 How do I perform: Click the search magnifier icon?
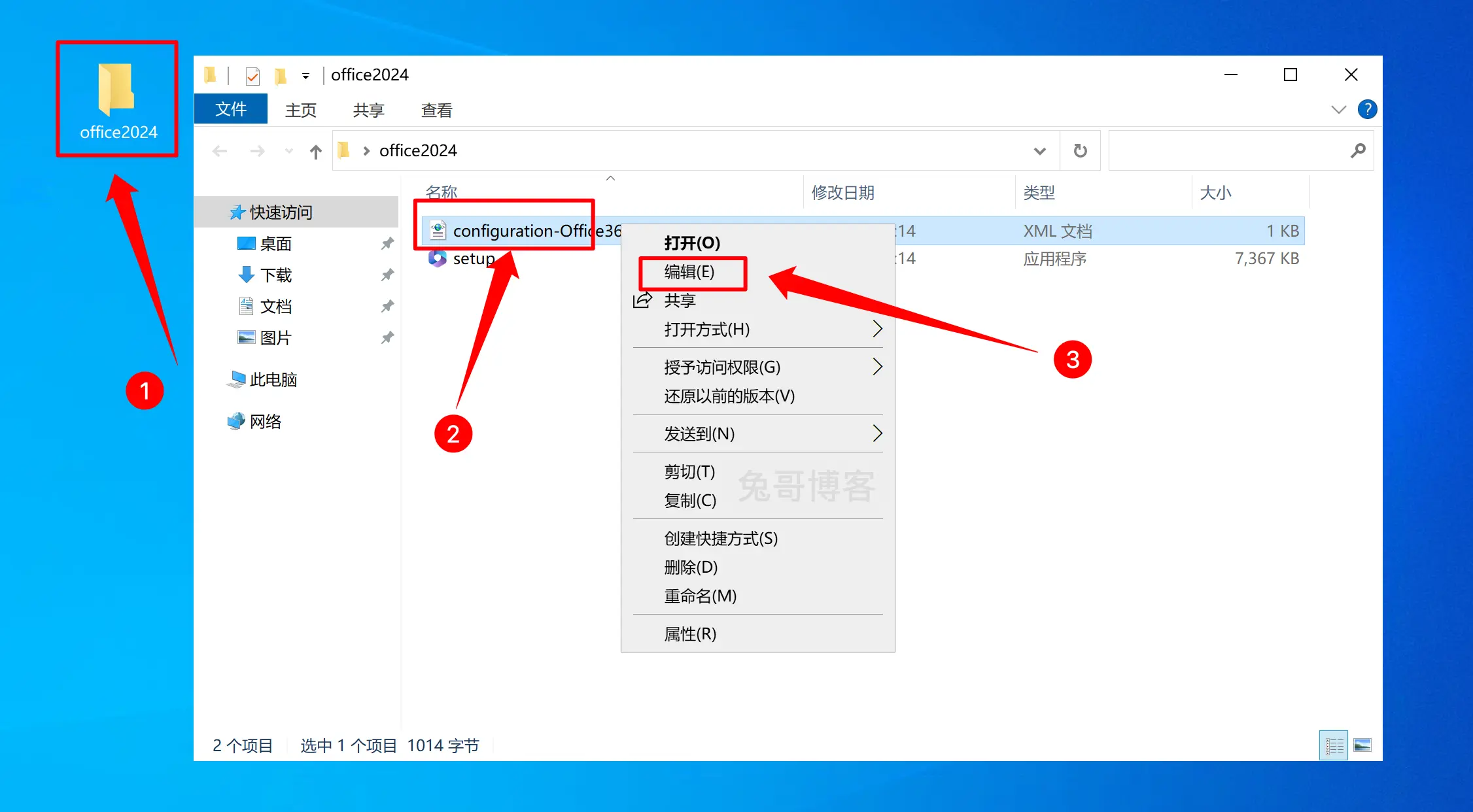(x=1359, y=151)
